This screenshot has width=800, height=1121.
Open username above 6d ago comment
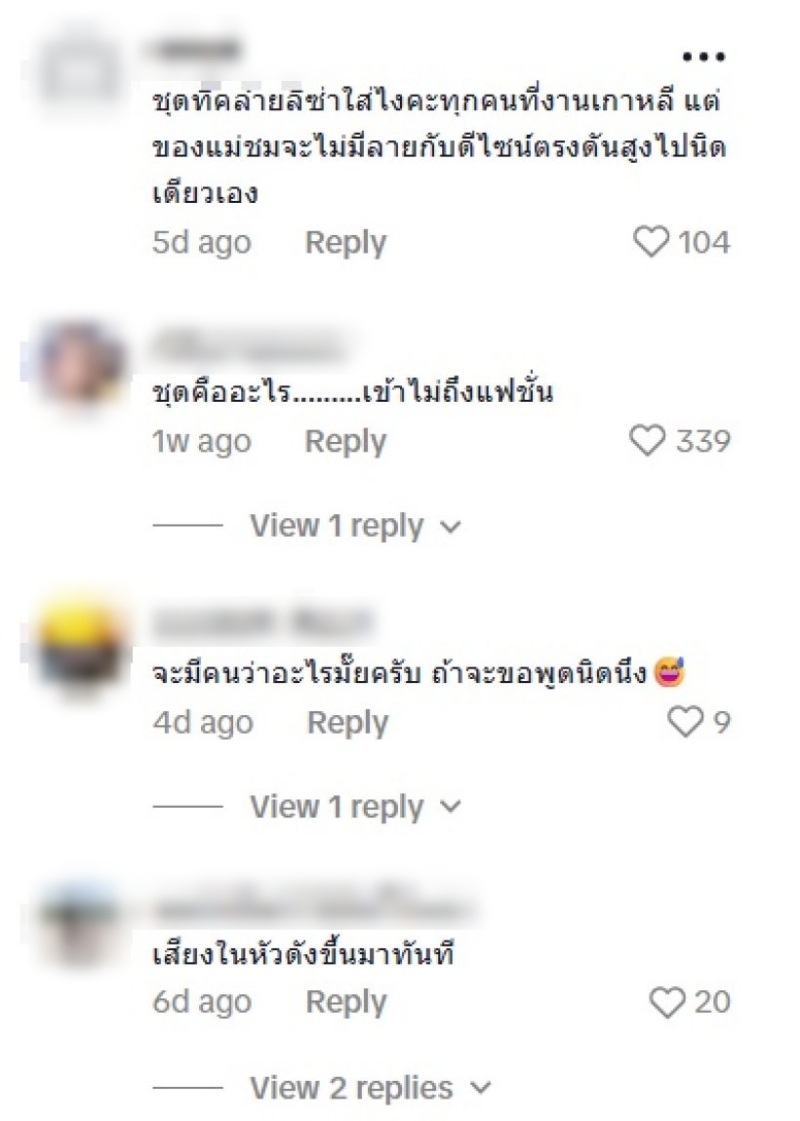pyautogui.click(x=312, y=907)
